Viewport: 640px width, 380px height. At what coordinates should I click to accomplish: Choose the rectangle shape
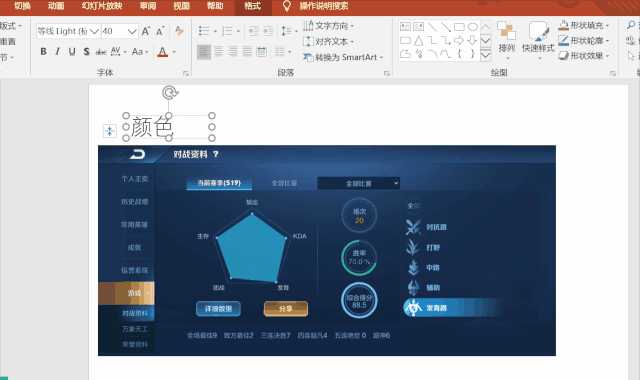click(459, 27)
